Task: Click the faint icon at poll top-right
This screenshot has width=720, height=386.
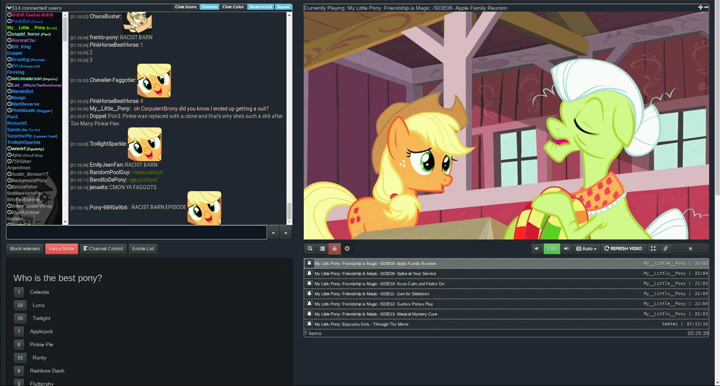Action: (283, 270)
